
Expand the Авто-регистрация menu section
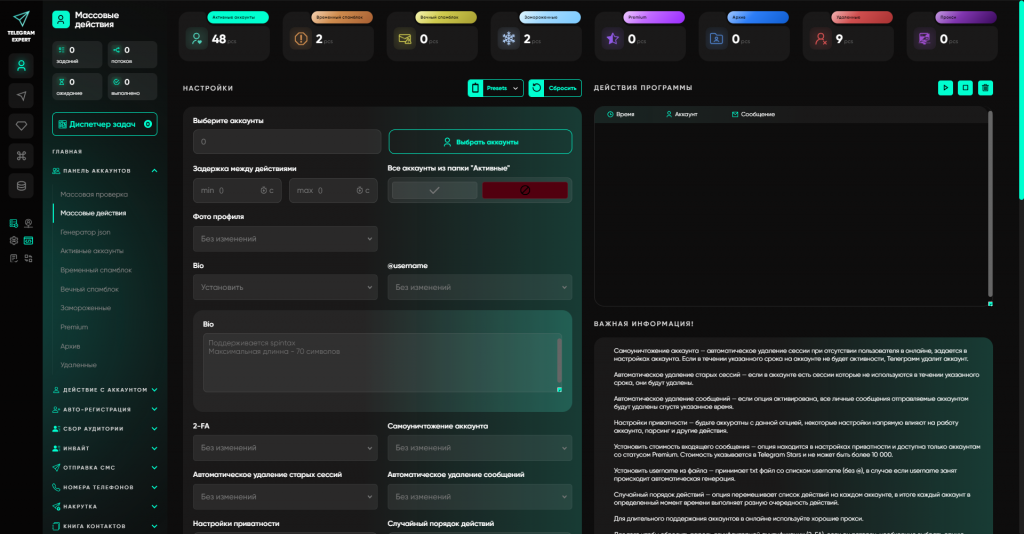(104, 409)
